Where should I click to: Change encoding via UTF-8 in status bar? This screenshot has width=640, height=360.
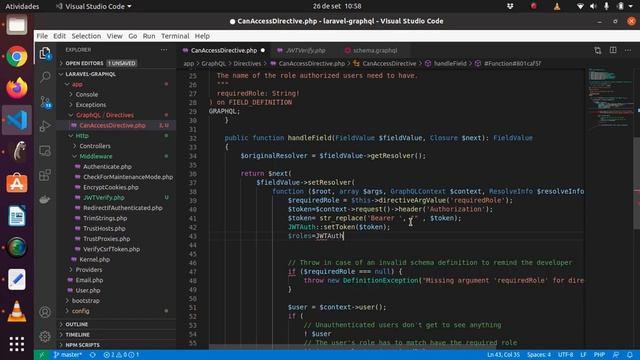pos(565,355)
